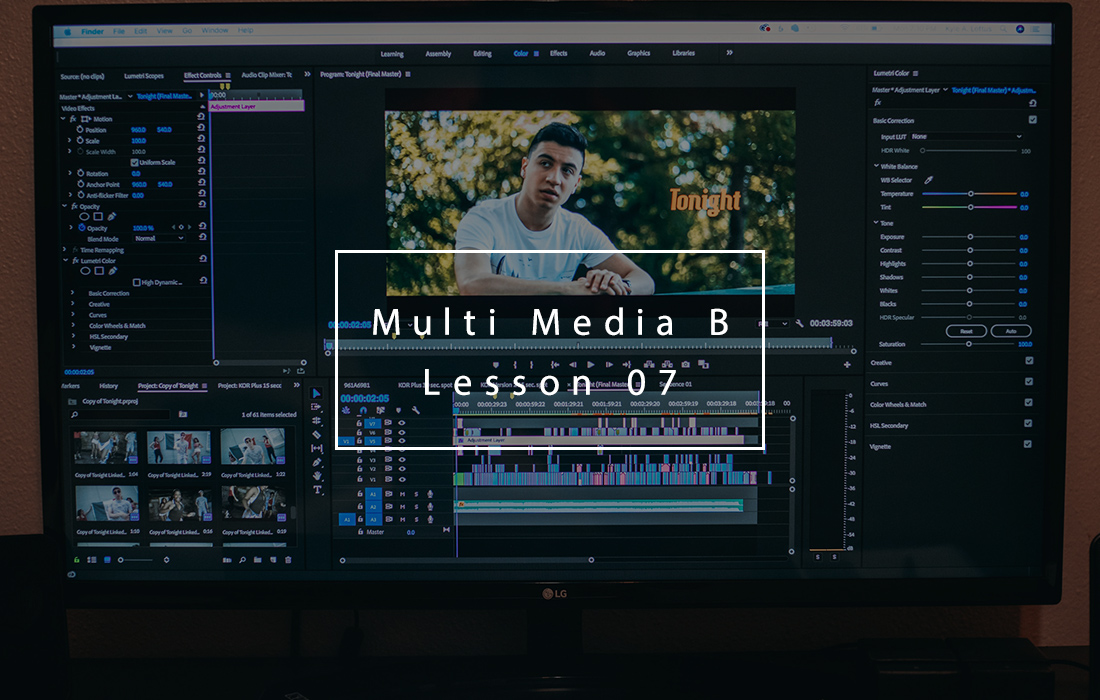Uncheck the Vignette section checkbox
Image resolution: width=1100 pixels, height=700 pixels.
click(1028, 444)
